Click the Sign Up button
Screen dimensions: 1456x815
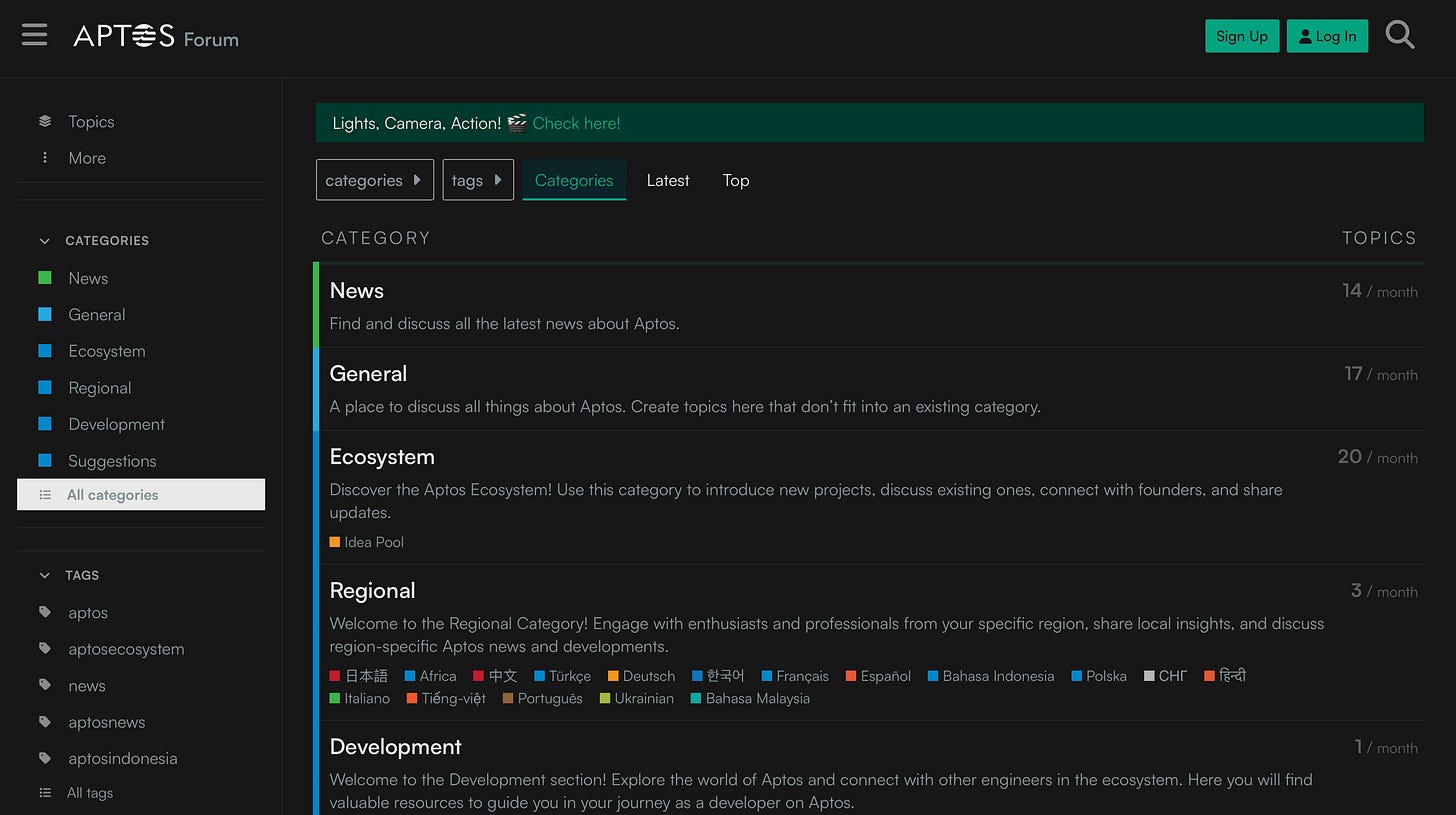(1242, 36)
